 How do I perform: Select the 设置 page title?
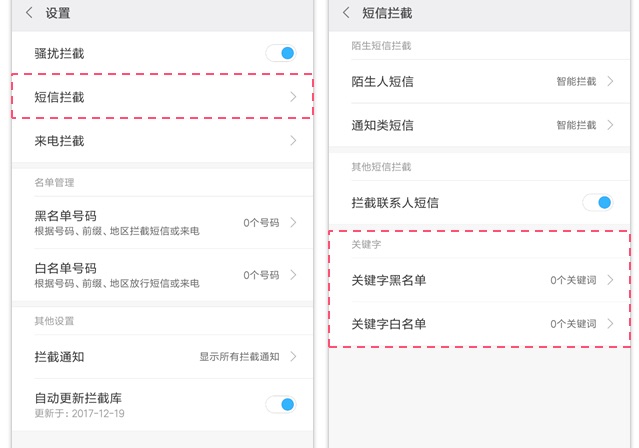tap(58, 13)
